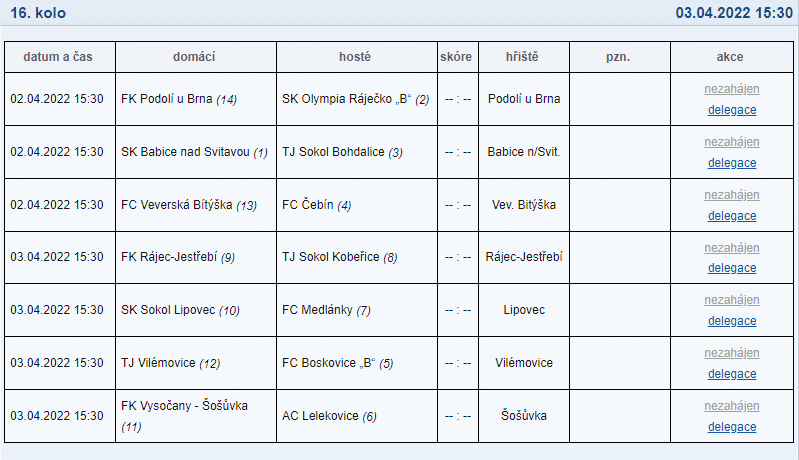The width and height of the screenshot is (799, 460).
Task: Open delegace link for FK Vysočany - Šošůvka match
Action: click(x=732, y=427)
